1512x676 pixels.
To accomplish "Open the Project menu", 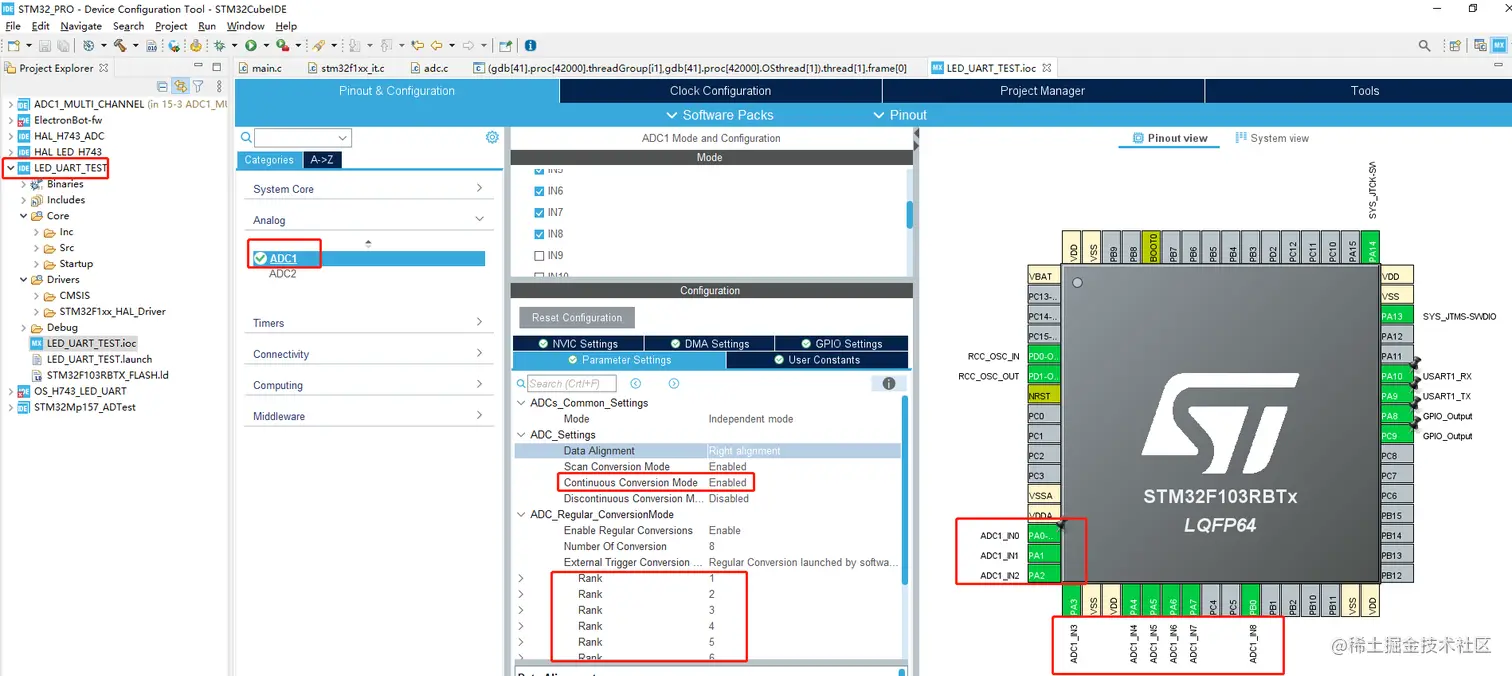I will point(171,26).
